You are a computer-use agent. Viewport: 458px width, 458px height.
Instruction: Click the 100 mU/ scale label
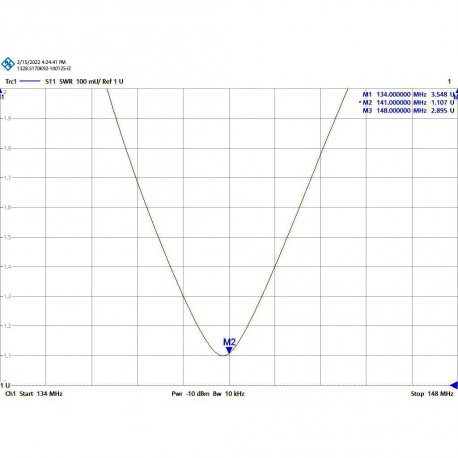(x=88, y=81)
